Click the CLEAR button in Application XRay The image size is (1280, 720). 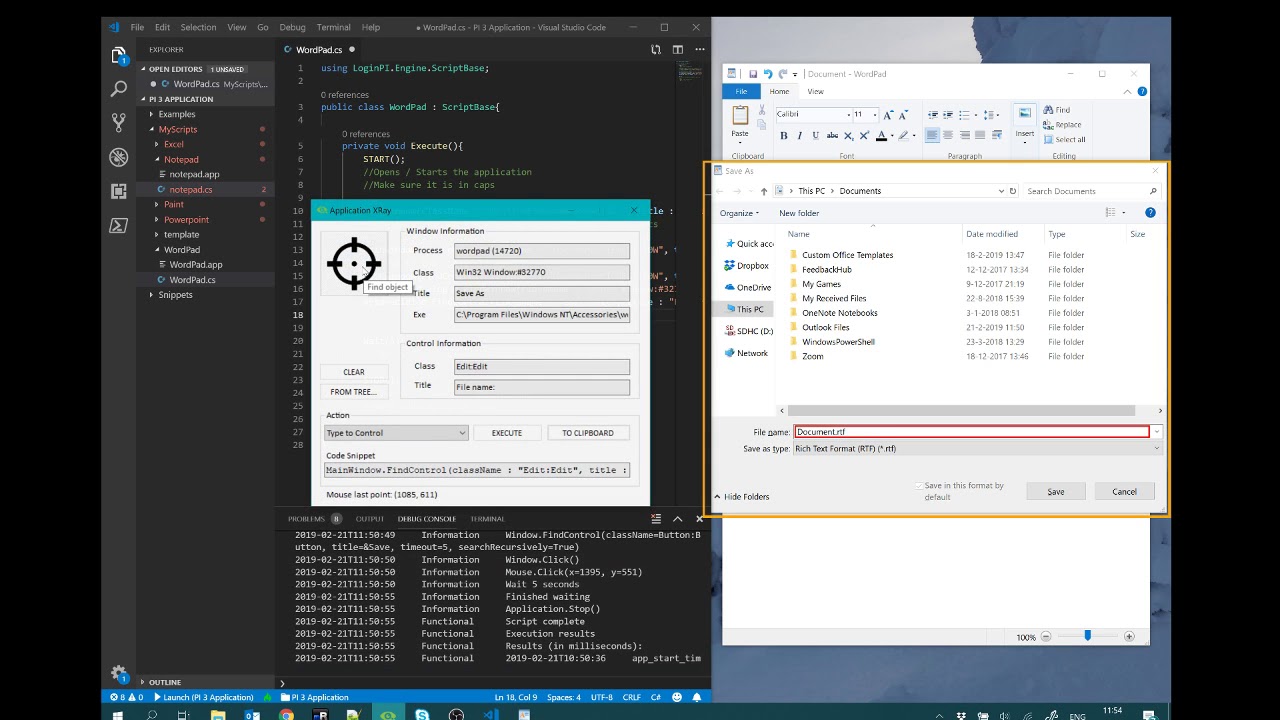[x=354, y=372]
